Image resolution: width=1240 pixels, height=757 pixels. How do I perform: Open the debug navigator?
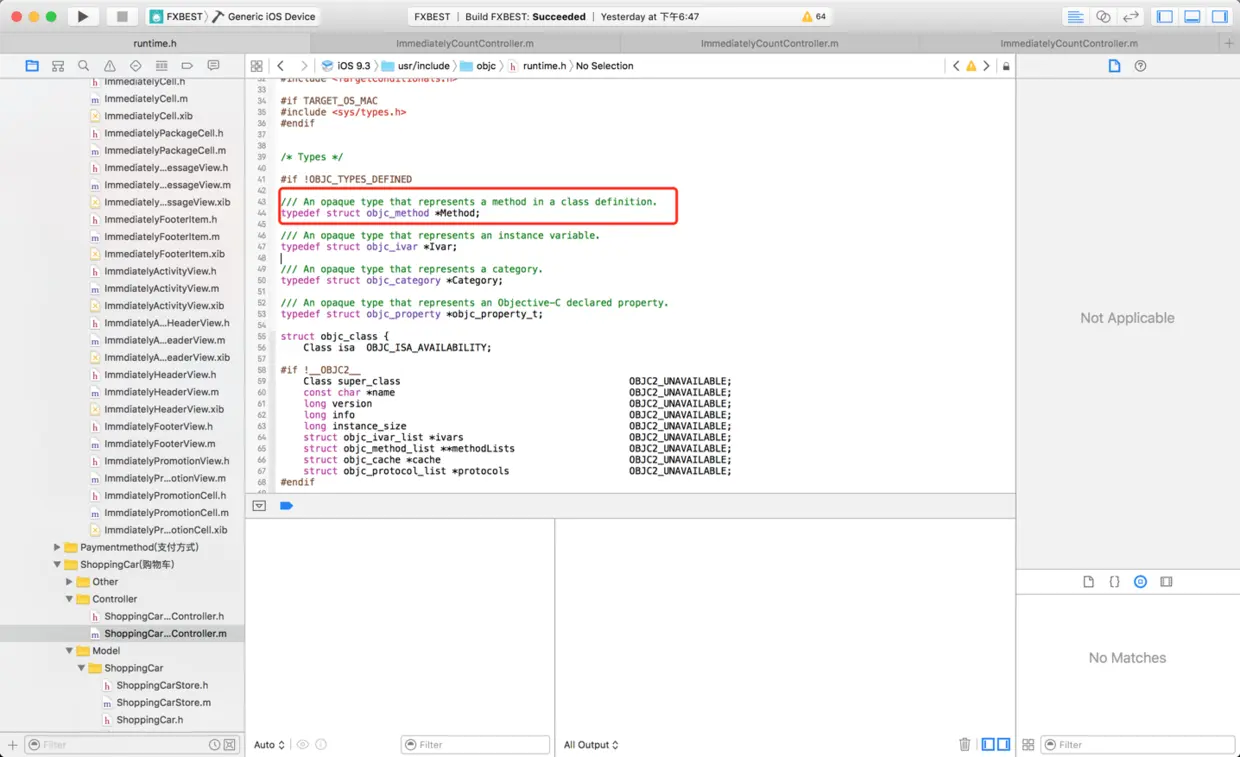[161, 65]
